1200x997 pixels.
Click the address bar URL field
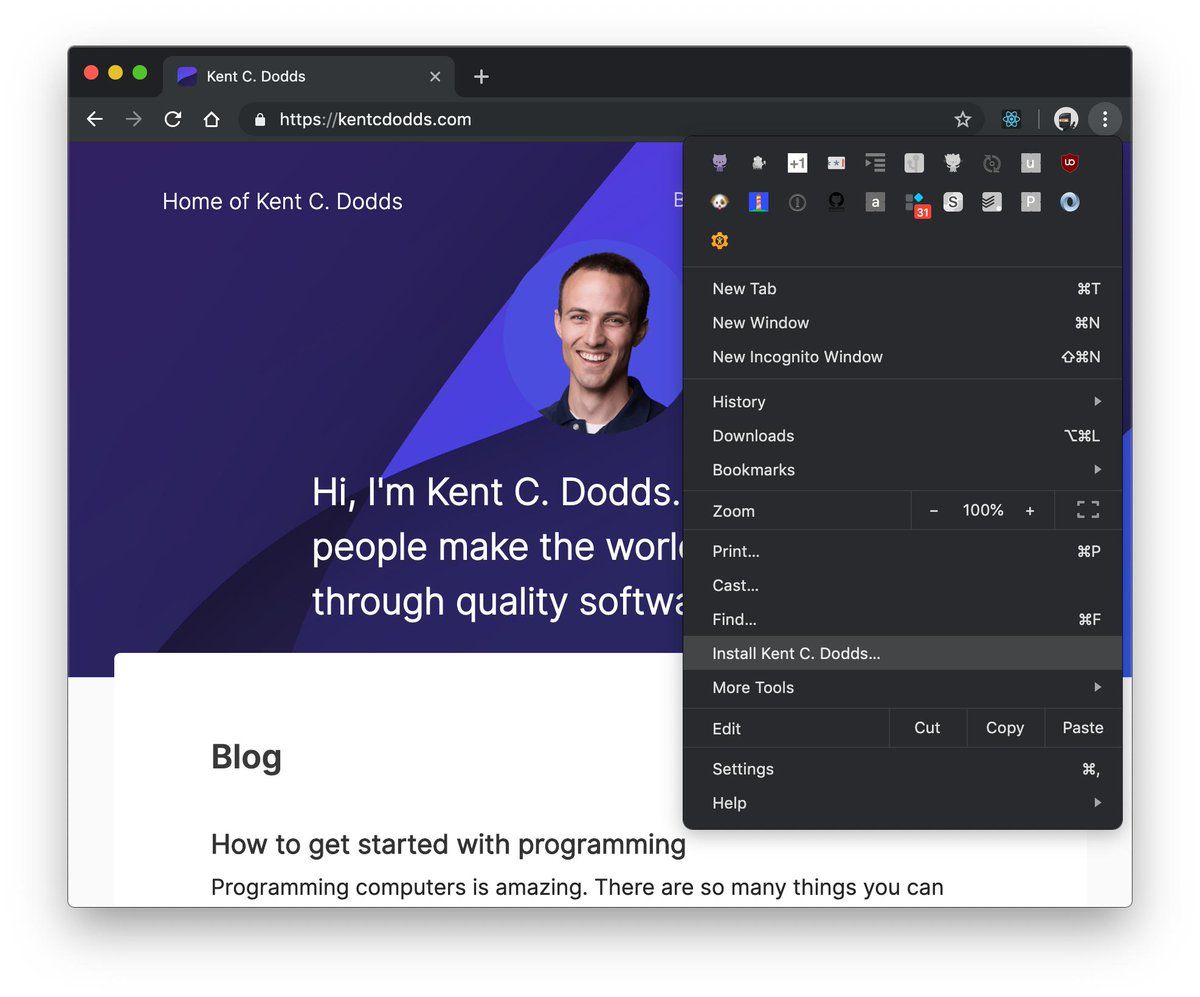click(x=600, y=120)
